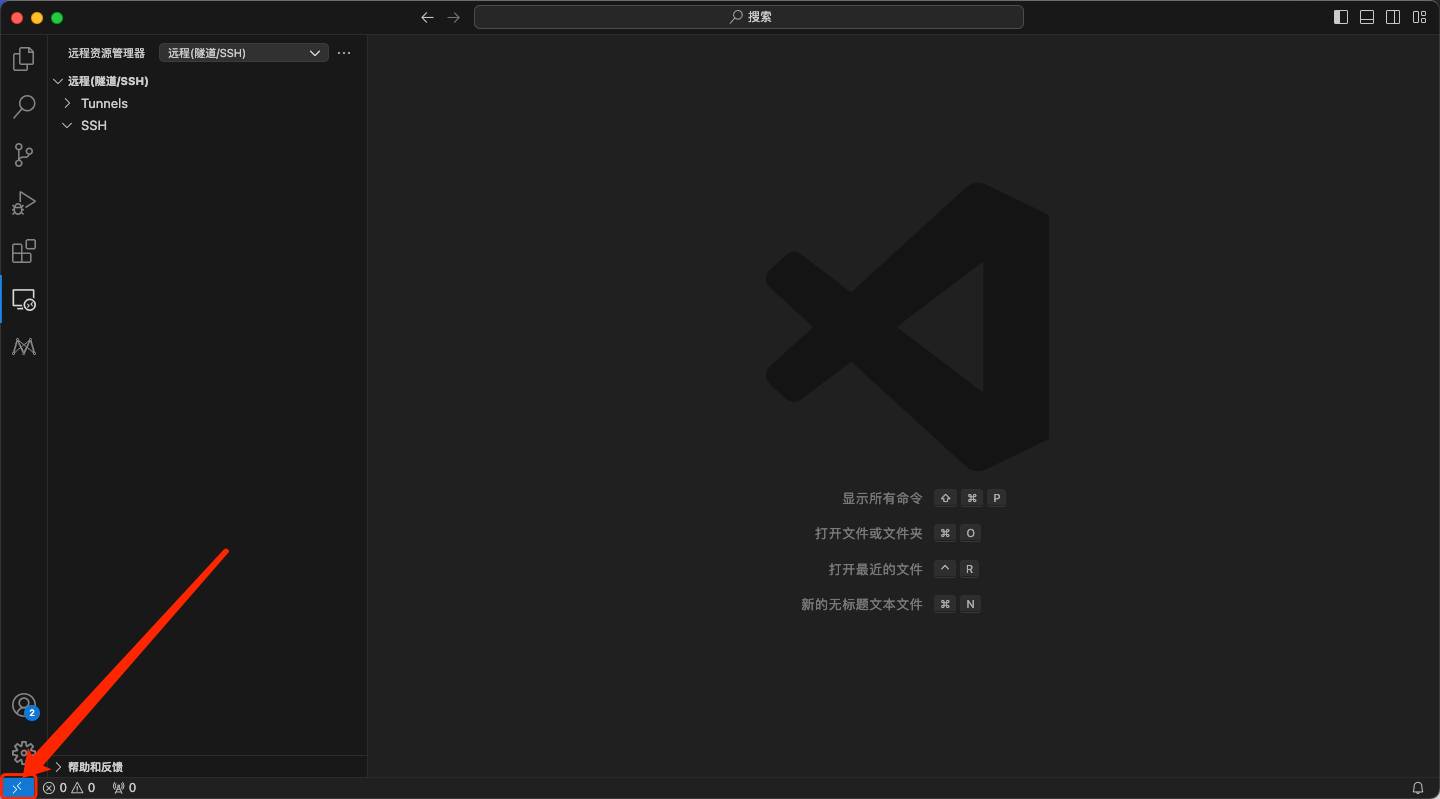Click the 搜索 command center box
The width and height of the screenshot is (1440, 799).
[749, 17]
